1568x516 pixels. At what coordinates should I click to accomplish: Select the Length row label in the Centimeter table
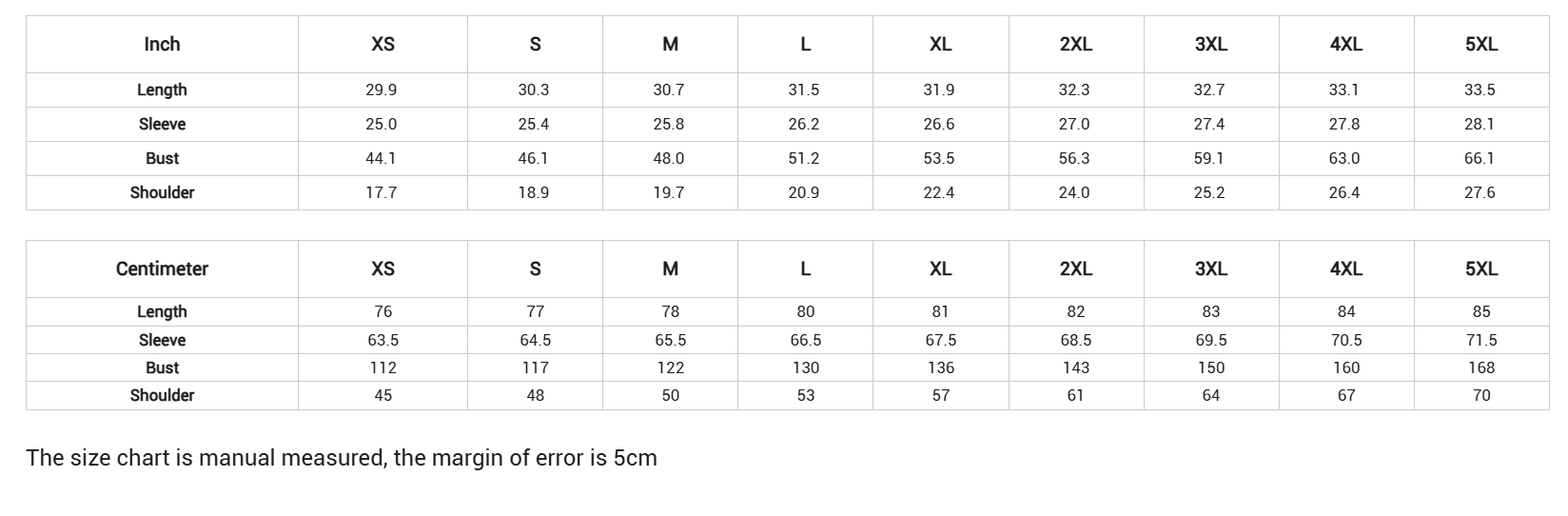pos(162,311)
